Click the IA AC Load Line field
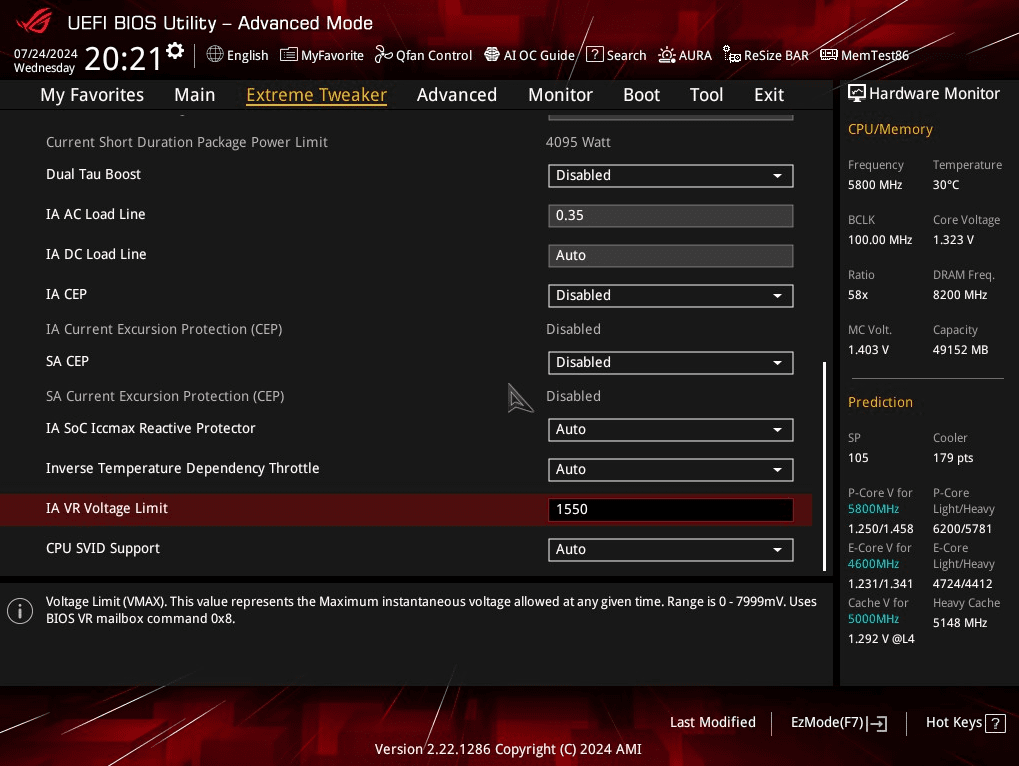Screen dimensions: 1019x766 pyautogui.click(x=671, y=216)
